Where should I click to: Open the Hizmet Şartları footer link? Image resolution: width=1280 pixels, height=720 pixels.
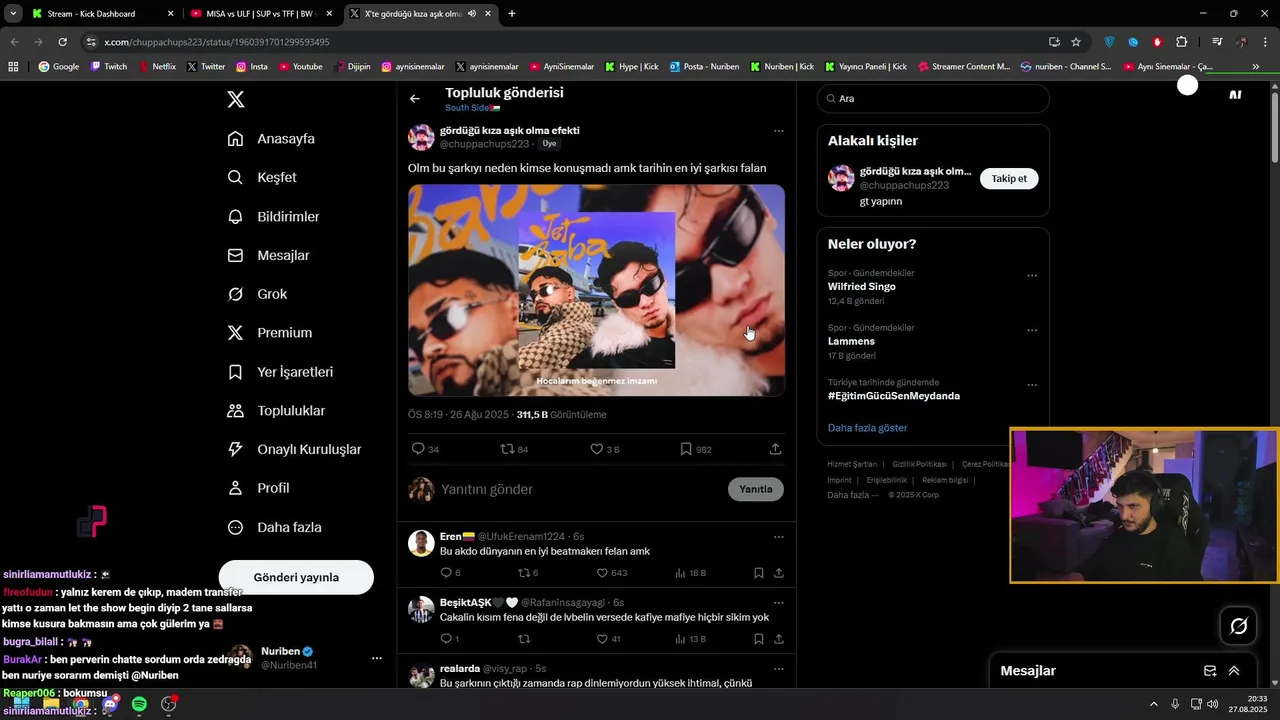[852, 464]
